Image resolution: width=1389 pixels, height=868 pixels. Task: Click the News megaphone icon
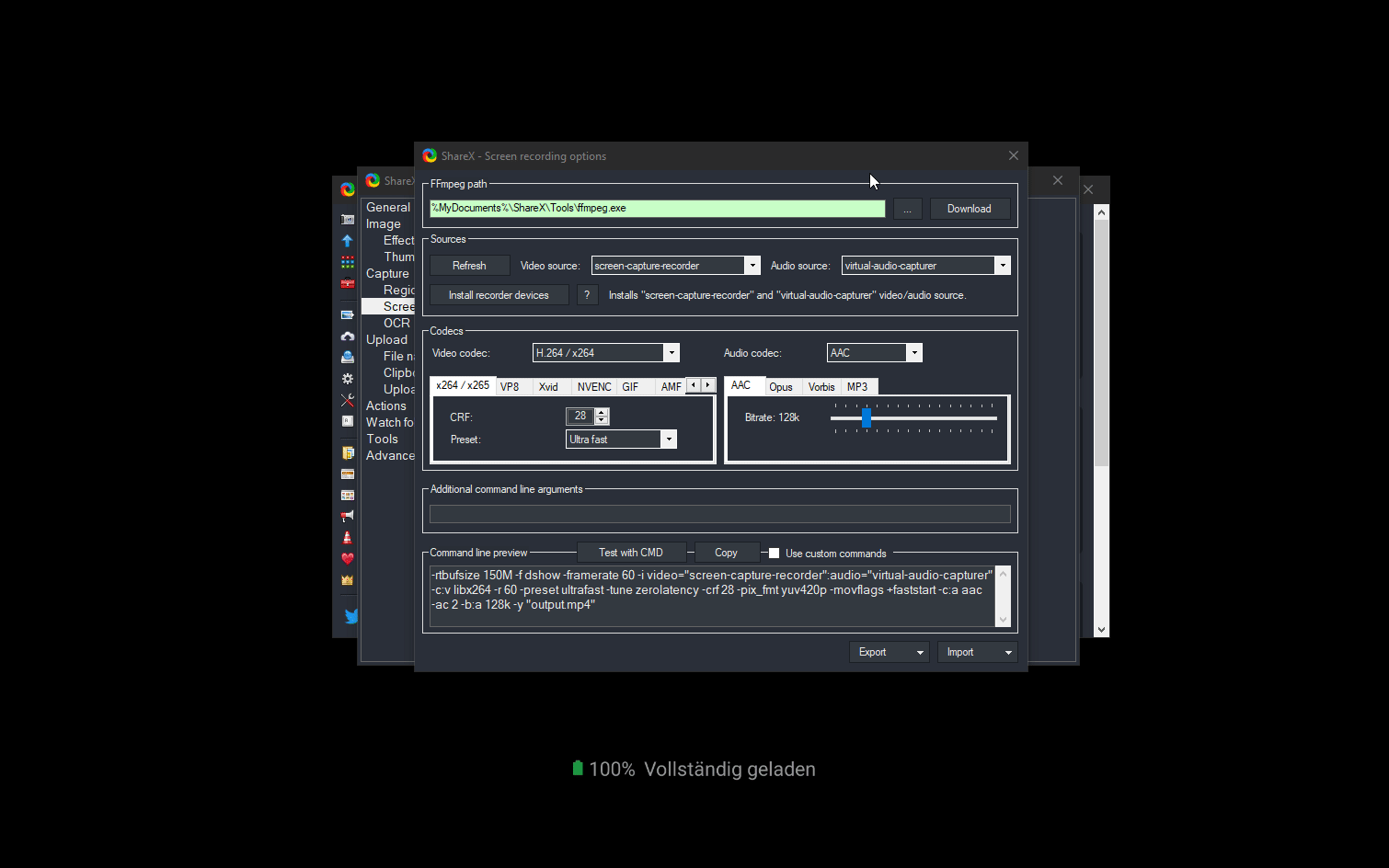coord(347,515)
